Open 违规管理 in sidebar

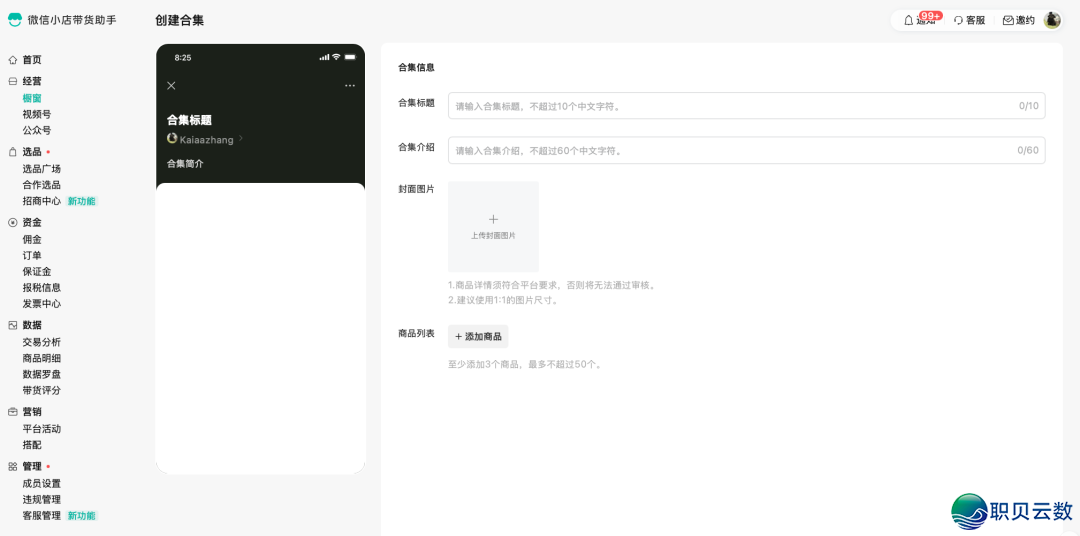[x=41, y=499]
